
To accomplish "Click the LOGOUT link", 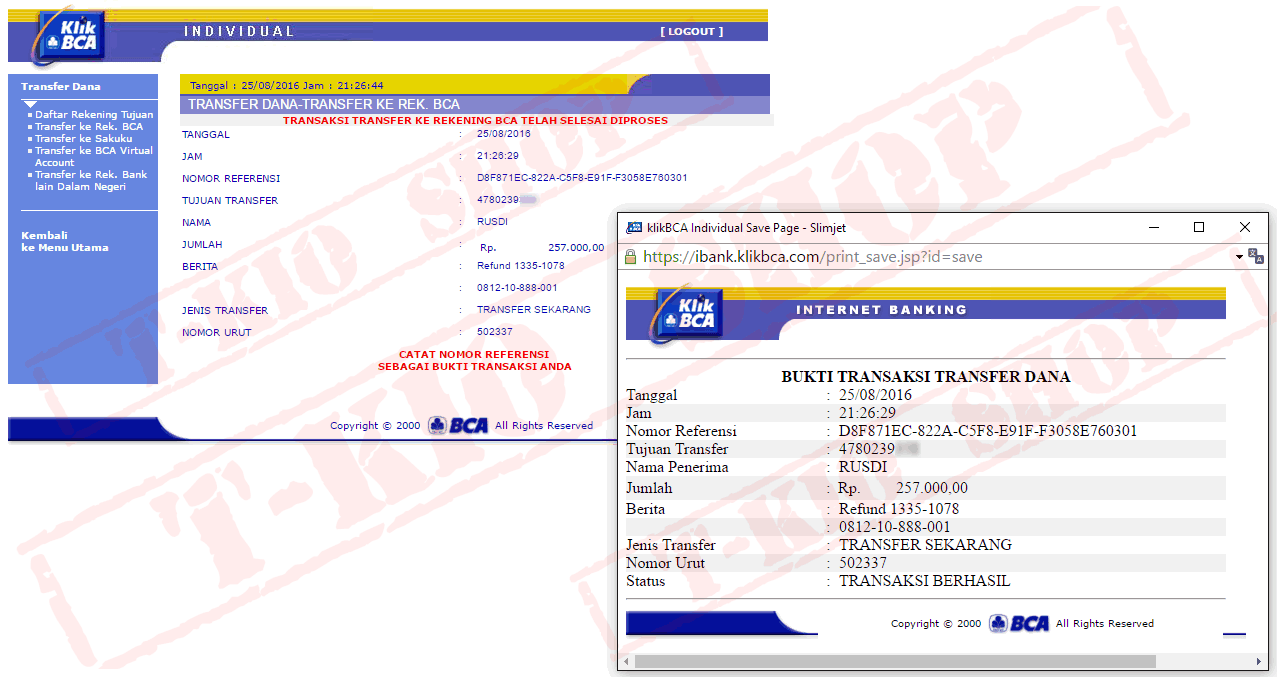I will pos(691,32).
